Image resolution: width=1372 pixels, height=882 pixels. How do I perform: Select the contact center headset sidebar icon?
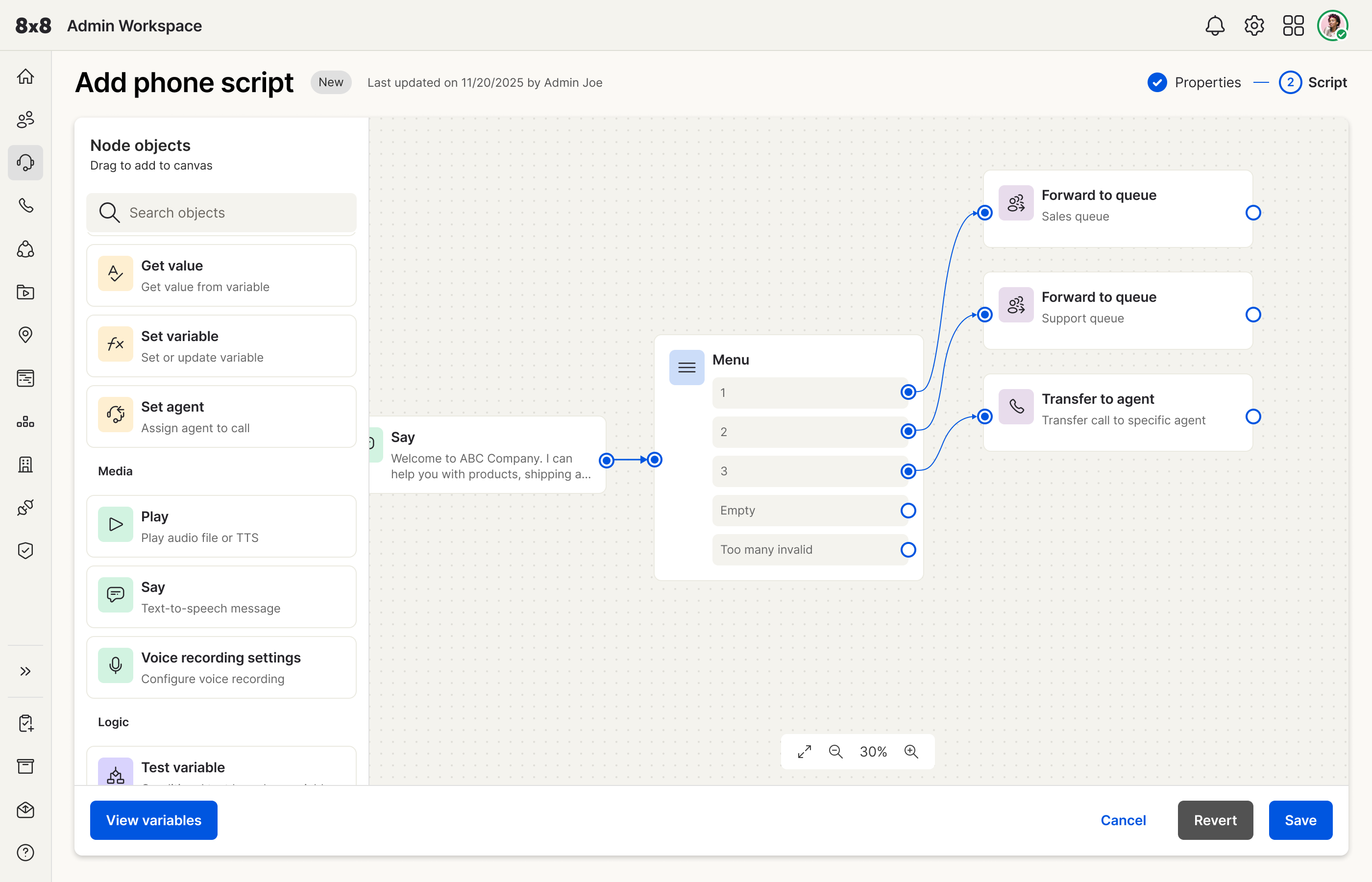25,163
